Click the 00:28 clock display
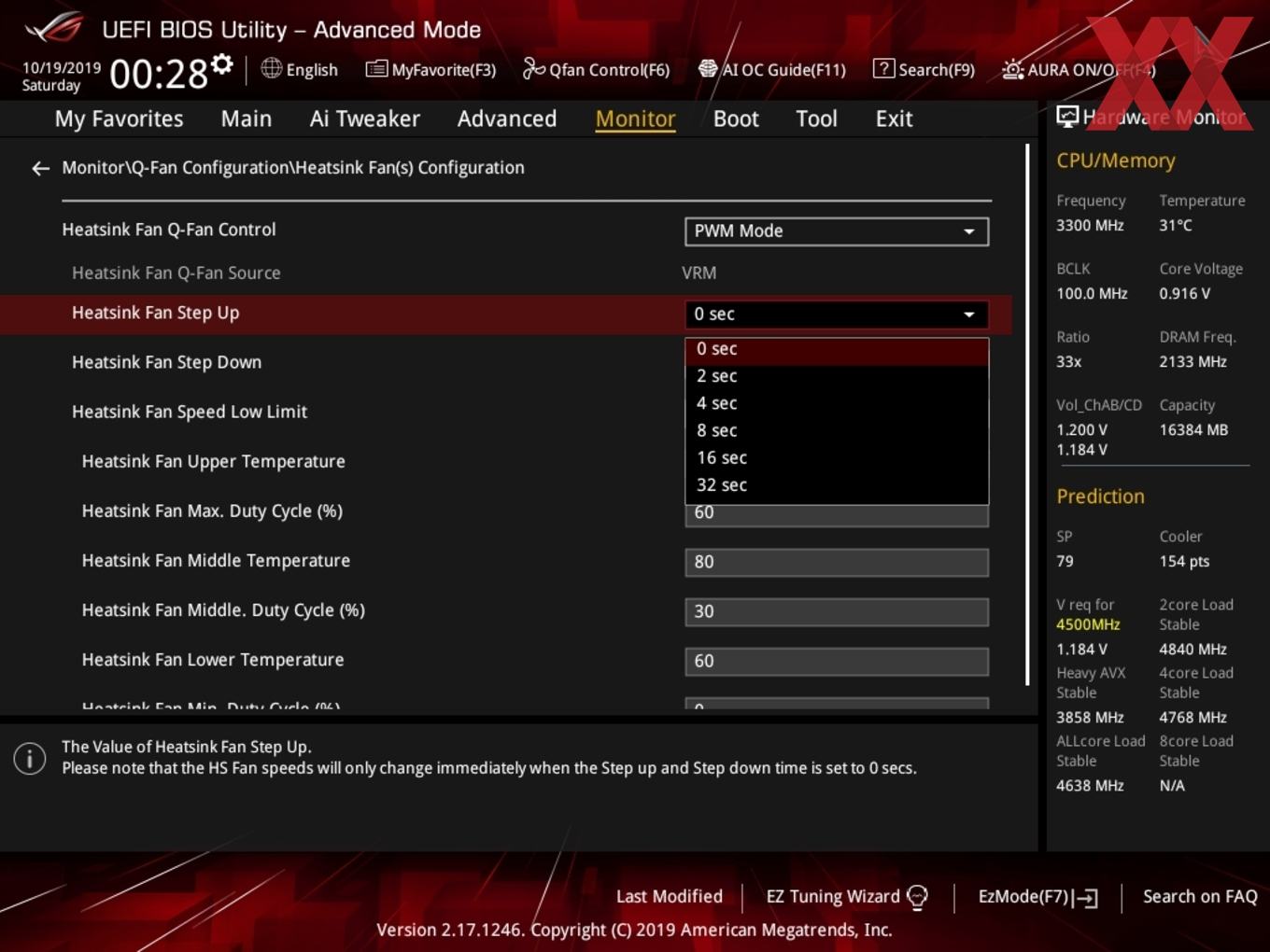The height and width of the screenshot is (952, 1270). [159, 73]
